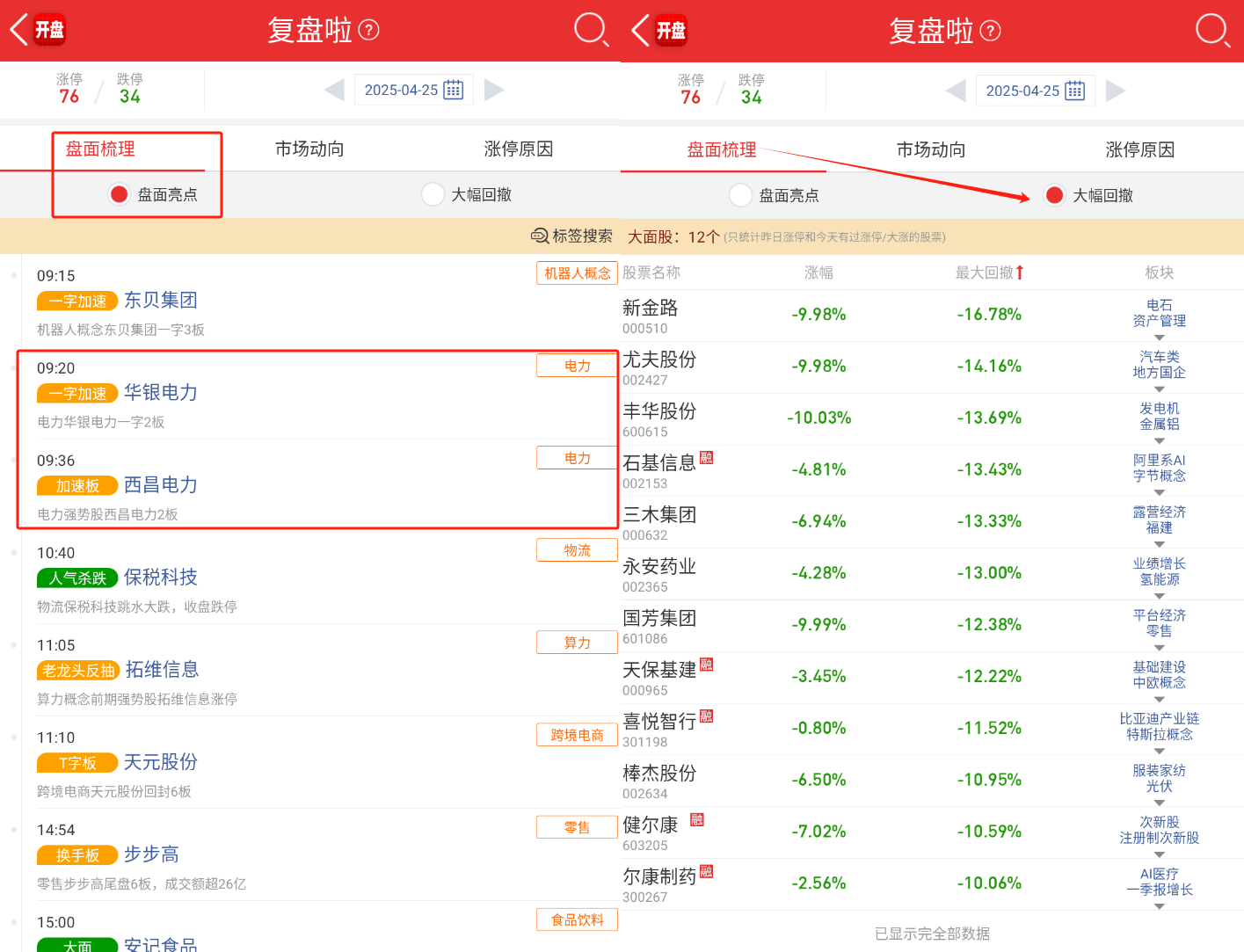
Task: Open stock 西昌电力
Action: point(161,484)
